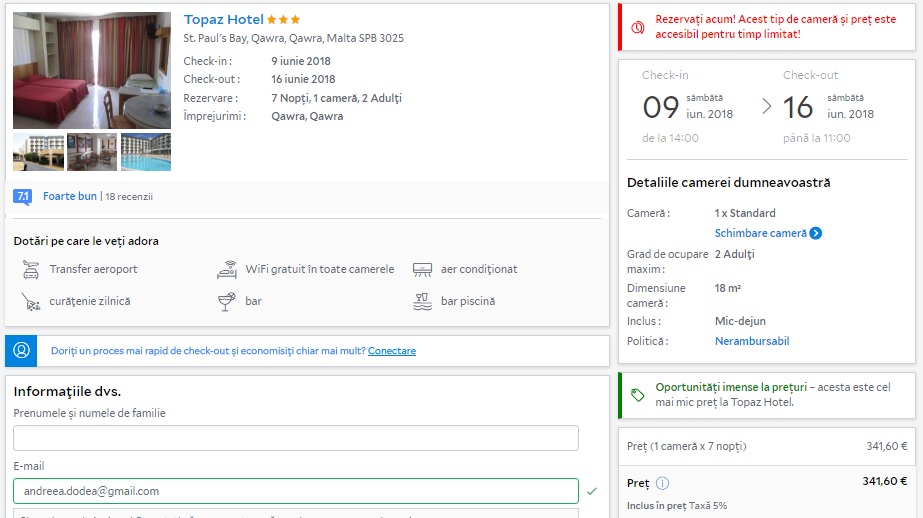The image size is (923, 518).
Task: Click the E-mail input field
Action: coord(295,491)
